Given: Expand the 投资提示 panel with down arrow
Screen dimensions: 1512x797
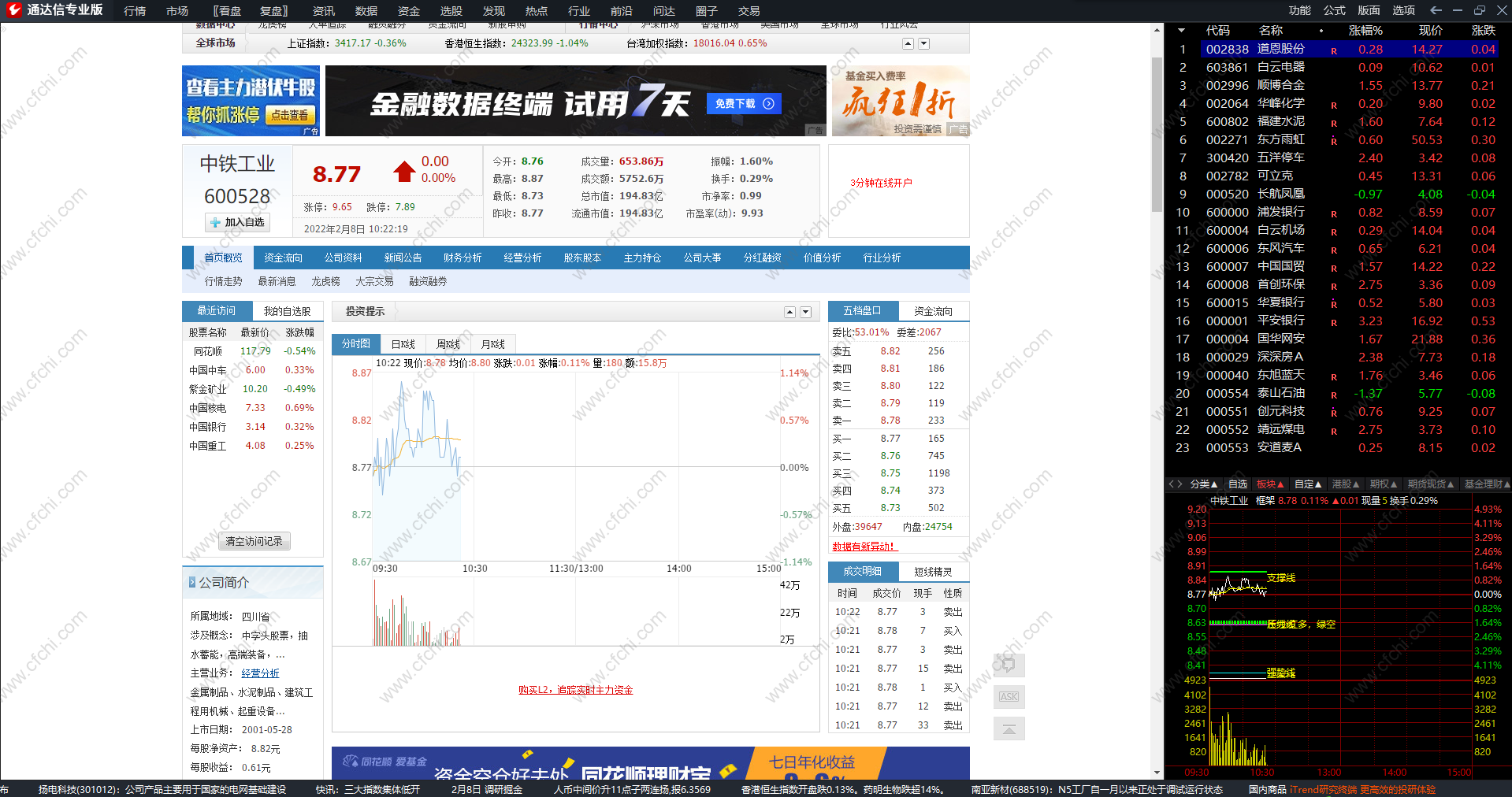Looking at the screenshot, I should coord(805,313).
